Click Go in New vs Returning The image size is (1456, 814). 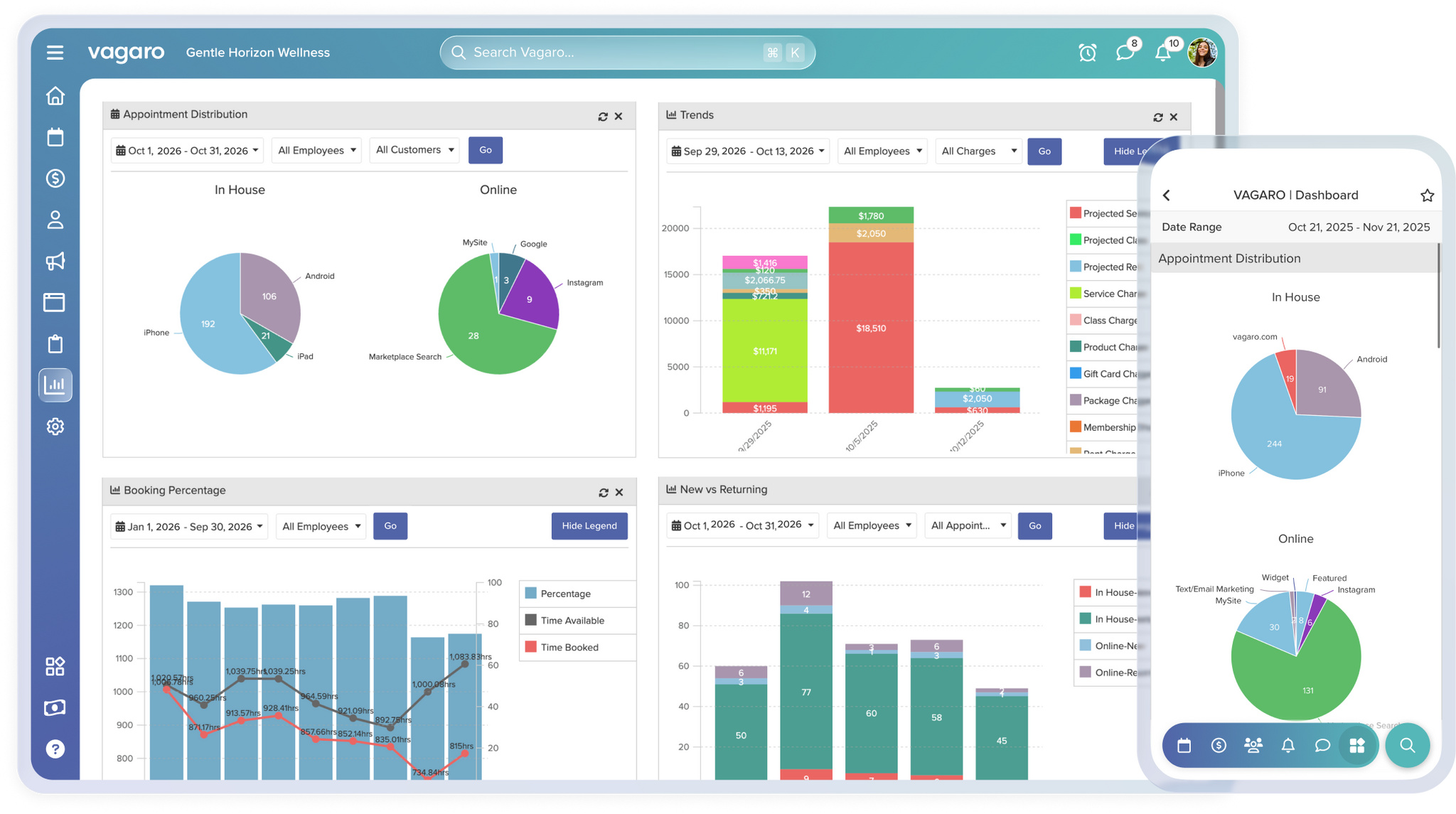point(1035,526)
